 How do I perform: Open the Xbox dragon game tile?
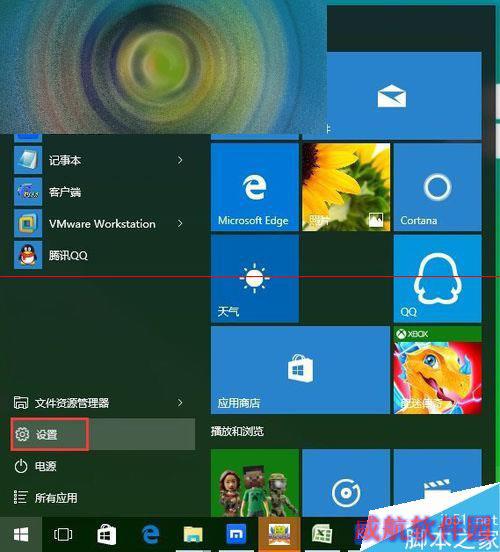pos(437,370)
